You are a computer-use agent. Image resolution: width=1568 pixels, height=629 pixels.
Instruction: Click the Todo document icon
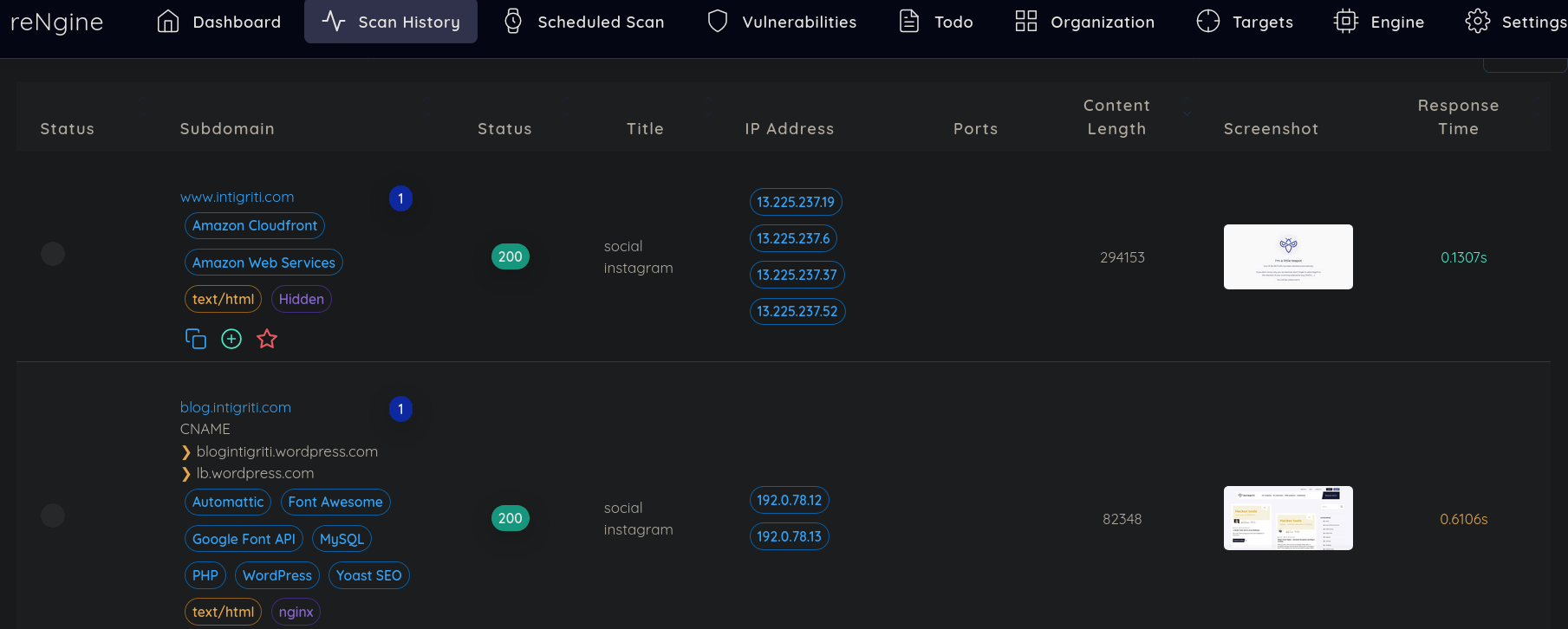909,21
